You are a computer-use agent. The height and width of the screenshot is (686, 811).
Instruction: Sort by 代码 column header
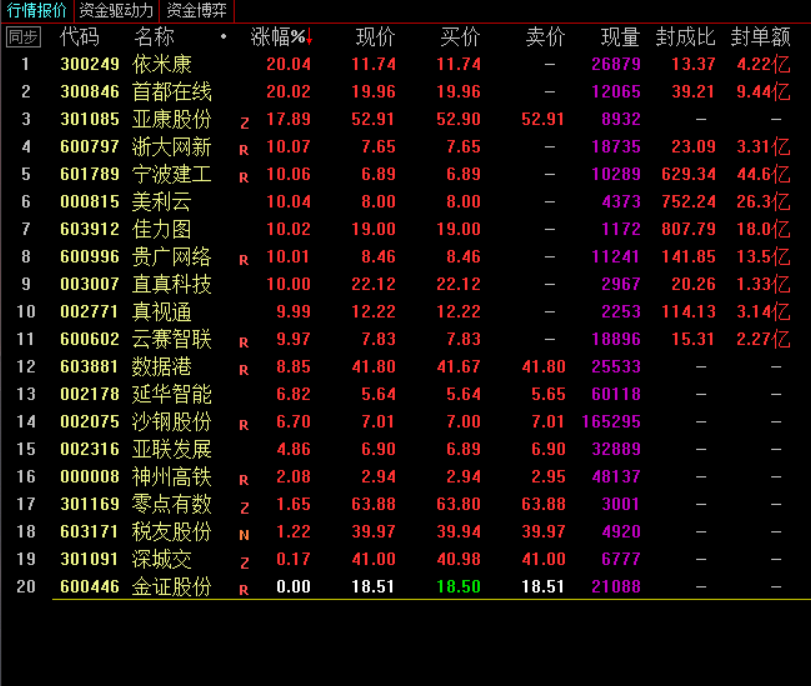(79, 37)
